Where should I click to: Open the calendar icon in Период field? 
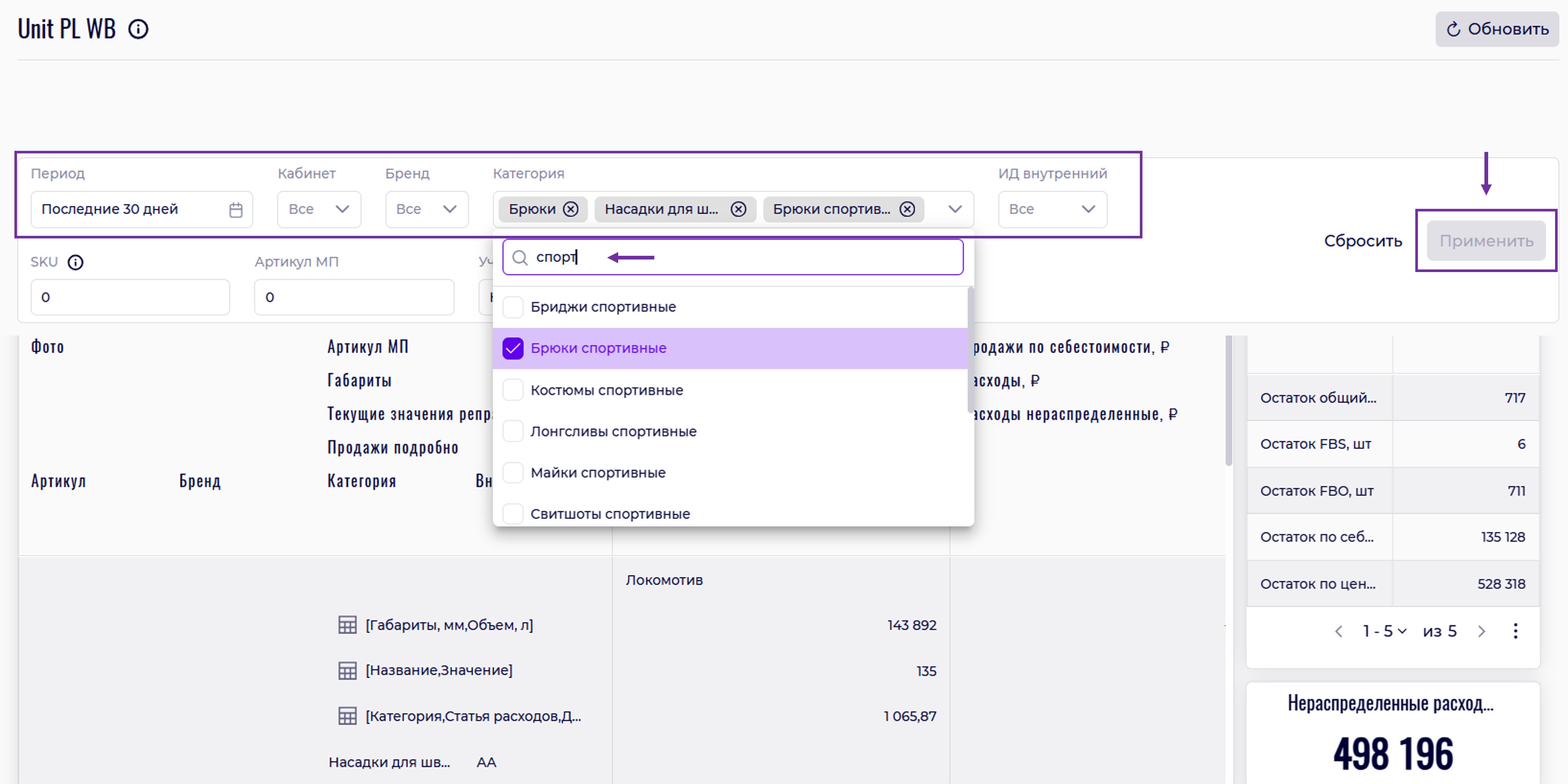point(236,209)
